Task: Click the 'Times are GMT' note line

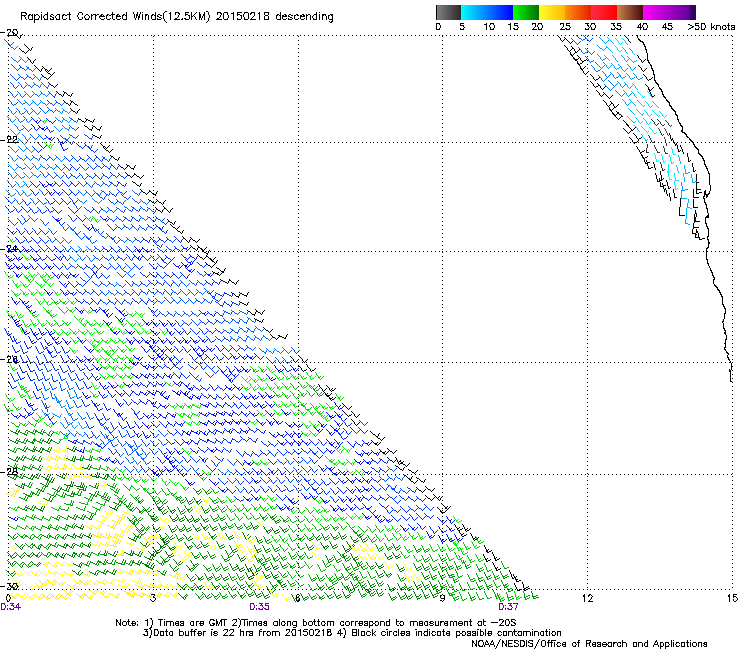Action: point(316,623)
